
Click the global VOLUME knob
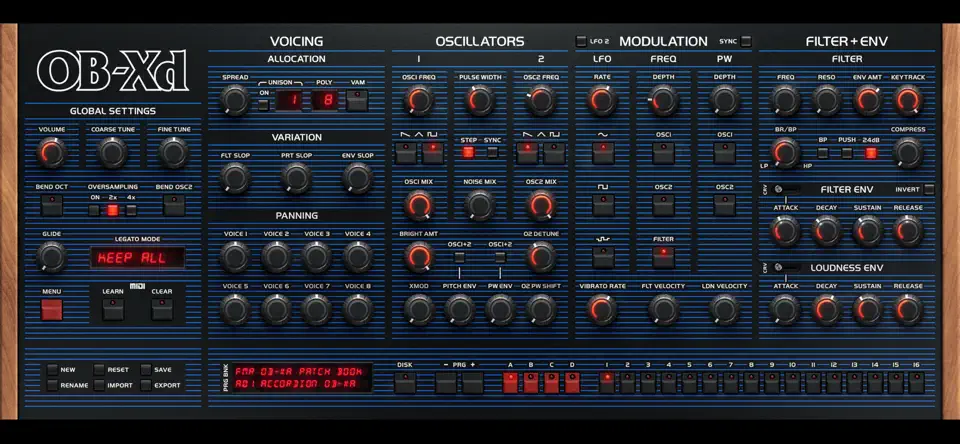52,152
